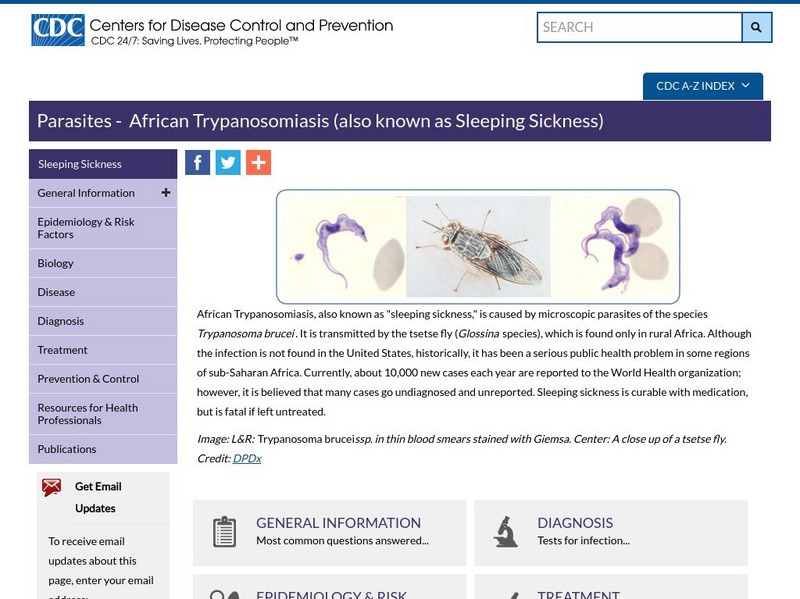The height and width of the screenshot is (599, 800).
Task: Open the Diagnosis tile heading link
Action: pos(575,522)
